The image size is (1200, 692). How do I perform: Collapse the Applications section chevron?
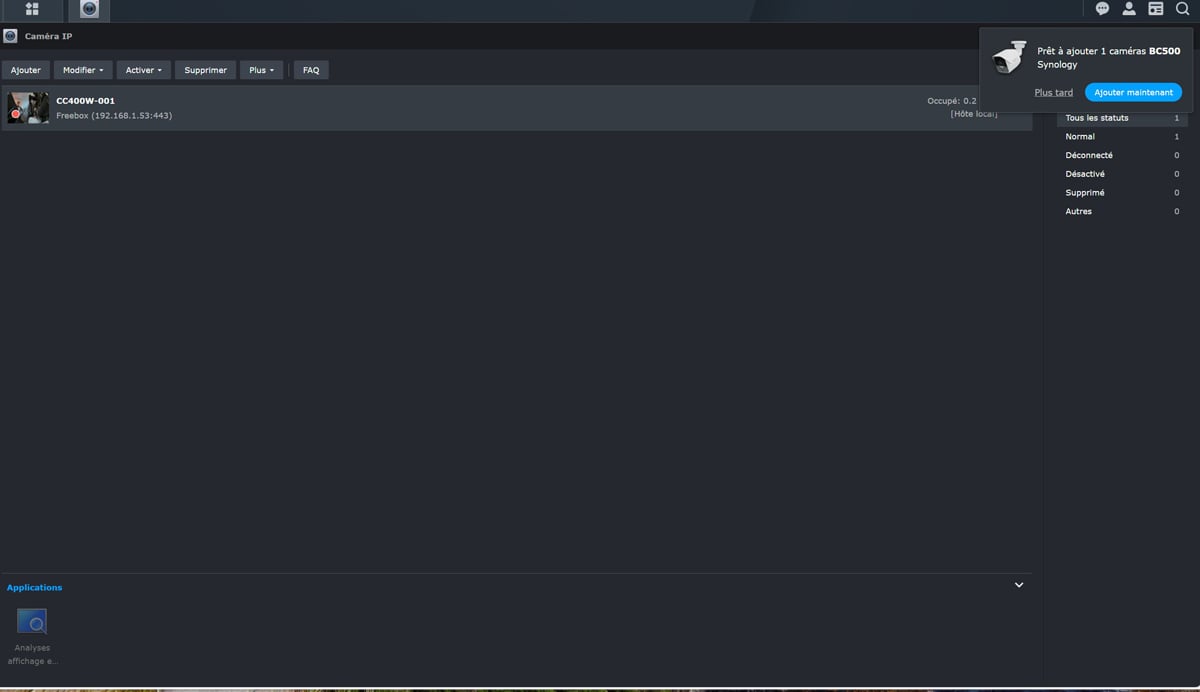coord(1019,585)
